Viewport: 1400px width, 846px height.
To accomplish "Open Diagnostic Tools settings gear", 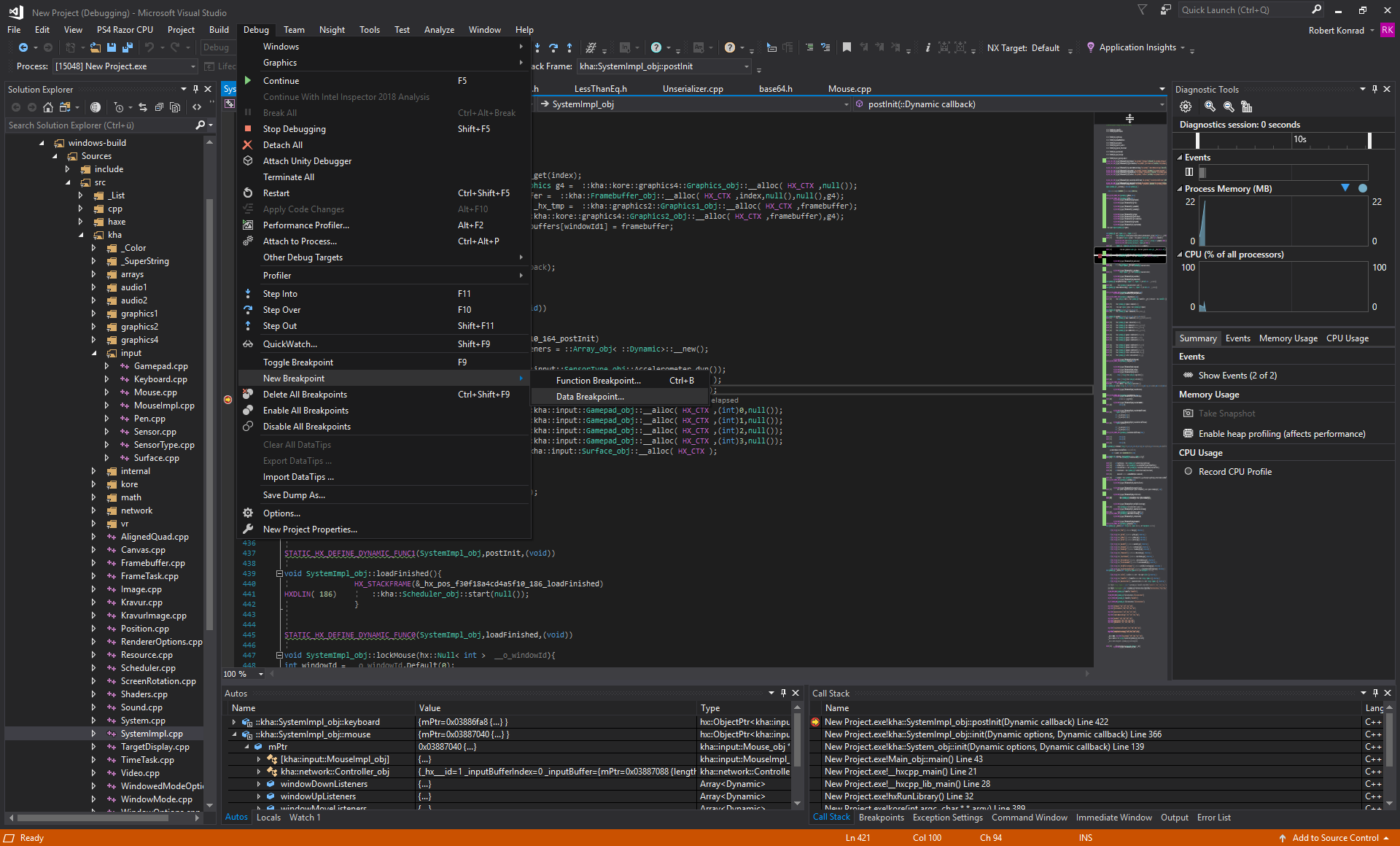I will click(x=1186, y=106).
